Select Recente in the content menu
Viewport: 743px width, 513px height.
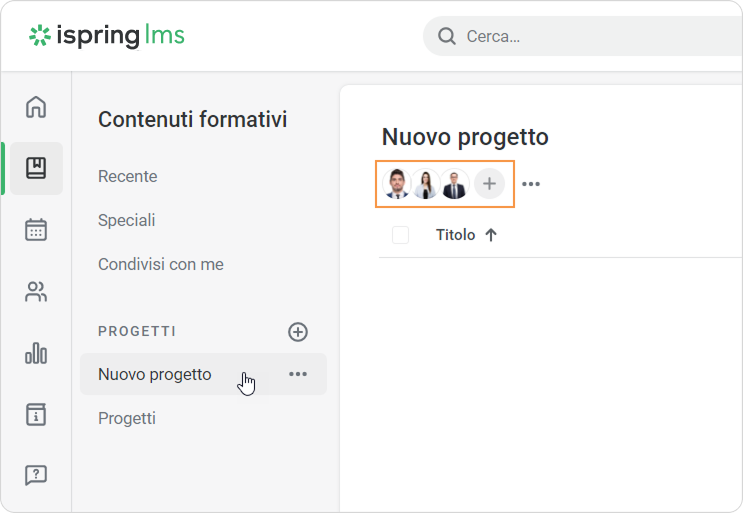point(128,177)
